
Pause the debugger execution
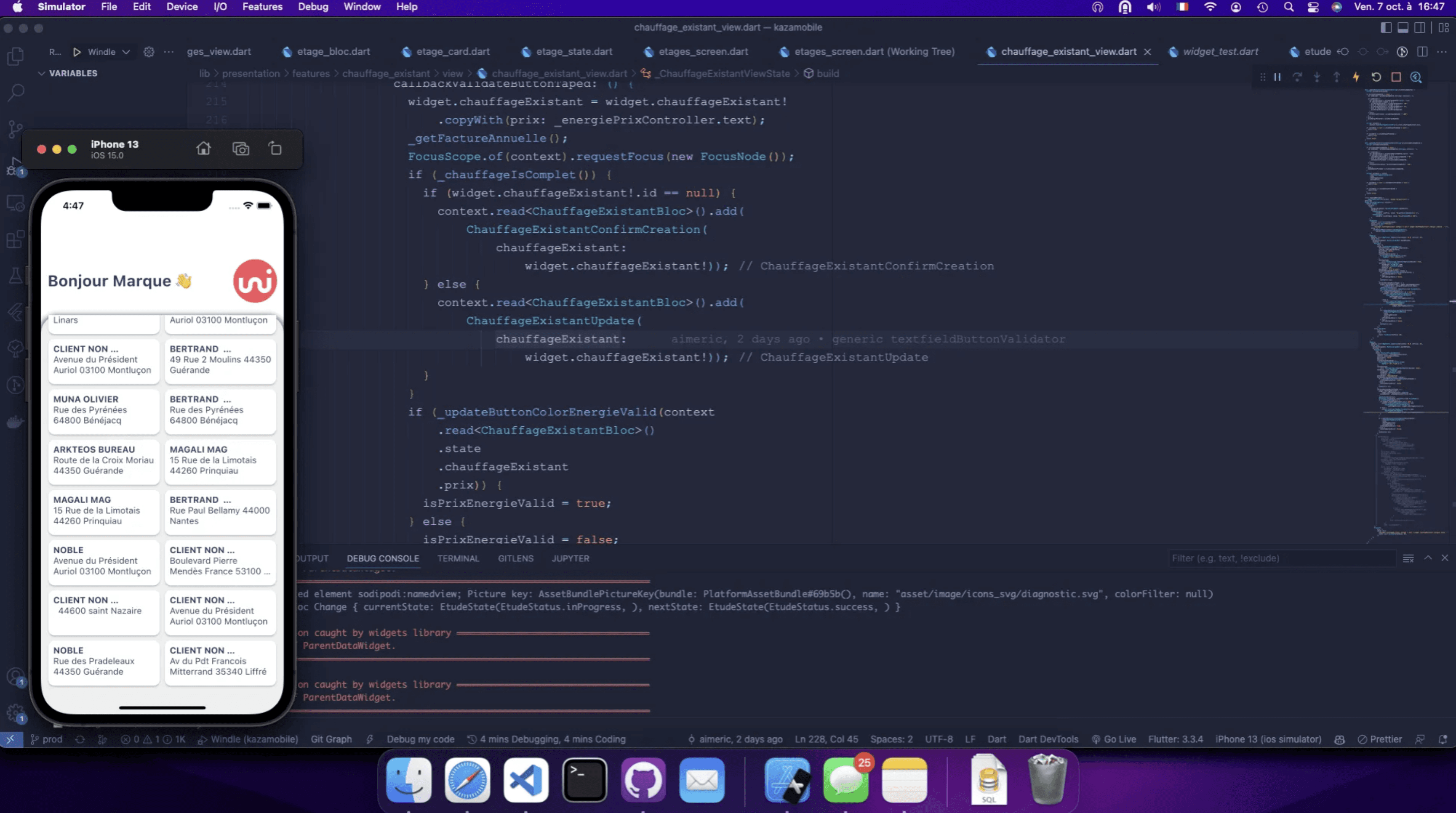1277,77
